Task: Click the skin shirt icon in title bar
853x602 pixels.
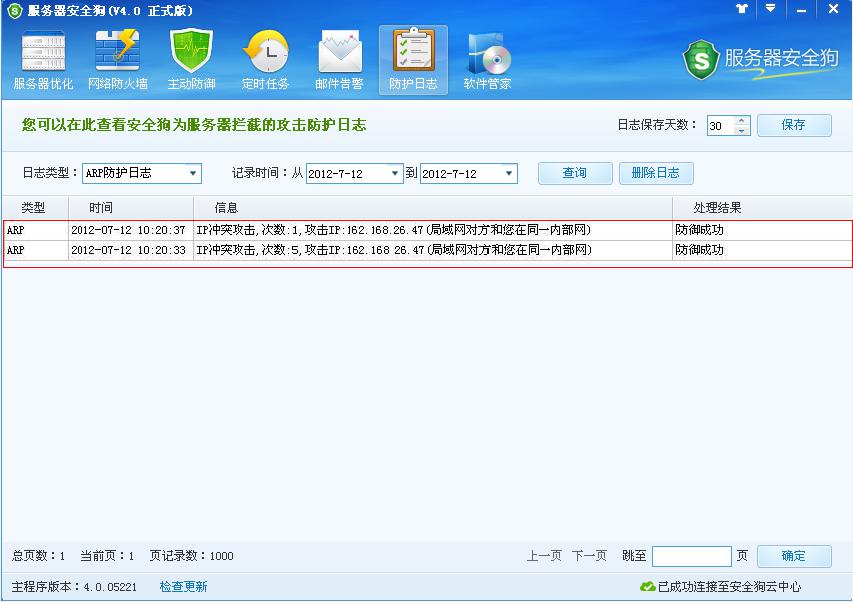Action: [741, 9]
